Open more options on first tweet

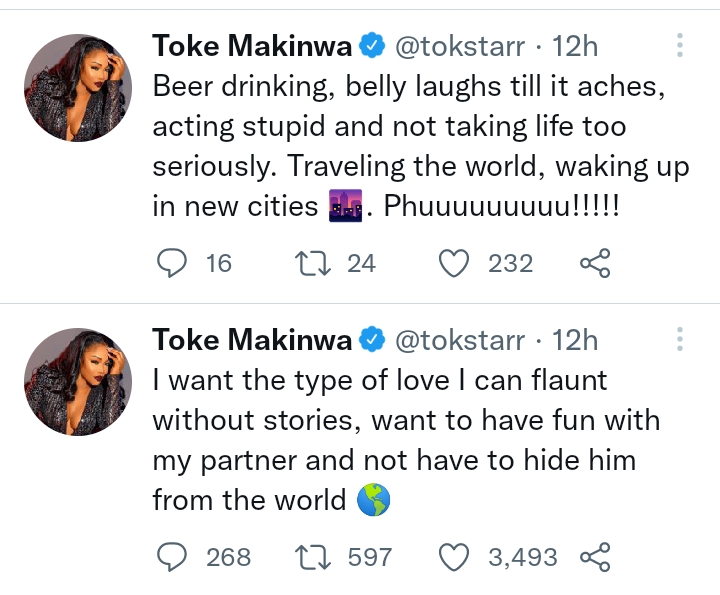point(680,46)
